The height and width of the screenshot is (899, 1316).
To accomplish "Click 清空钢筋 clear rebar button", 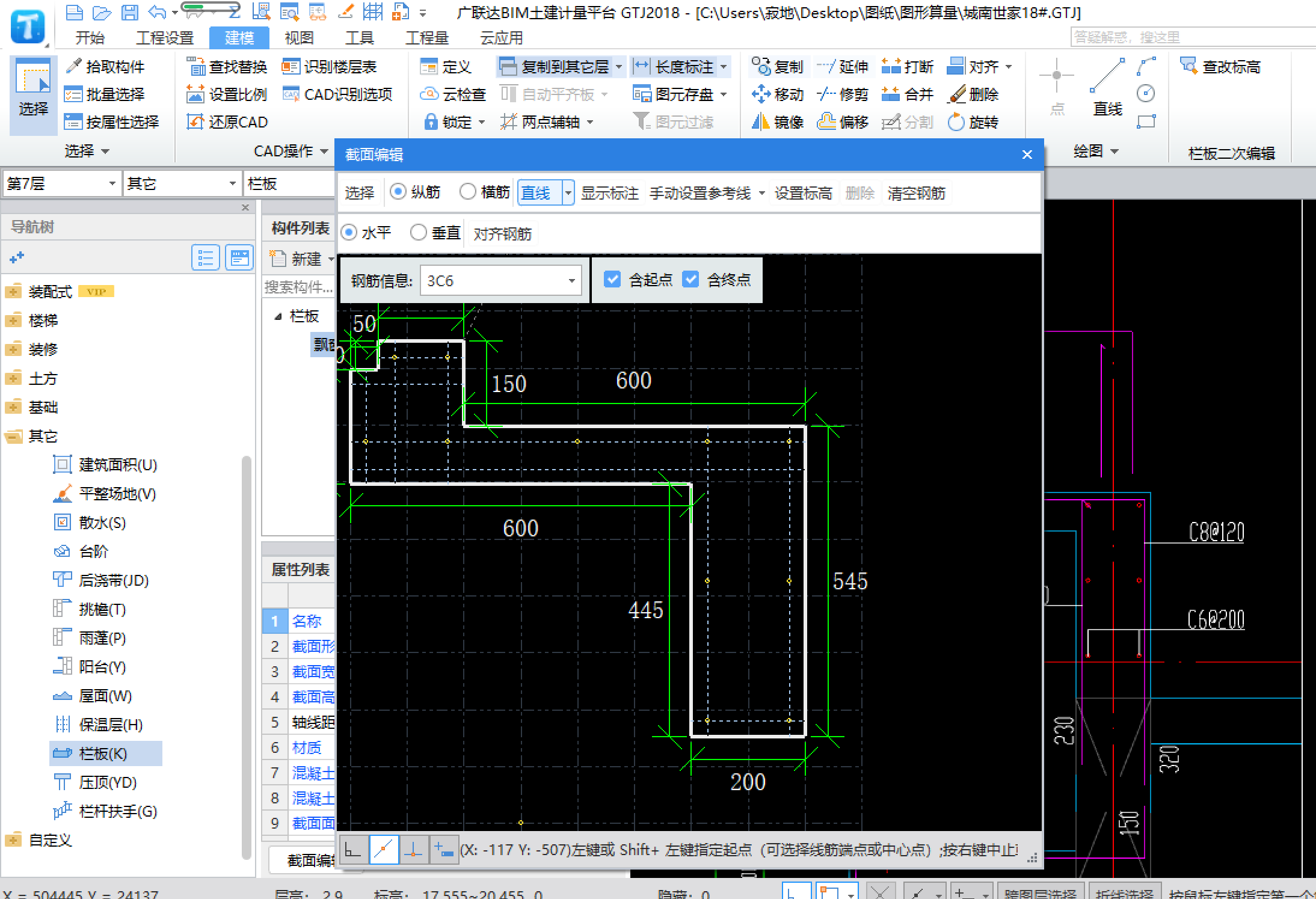I will (916, 193).
